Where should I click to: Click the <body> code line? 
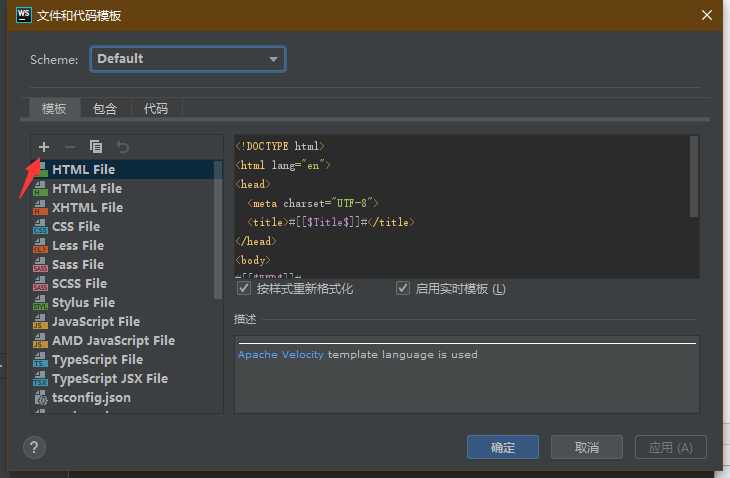point(253,261)
